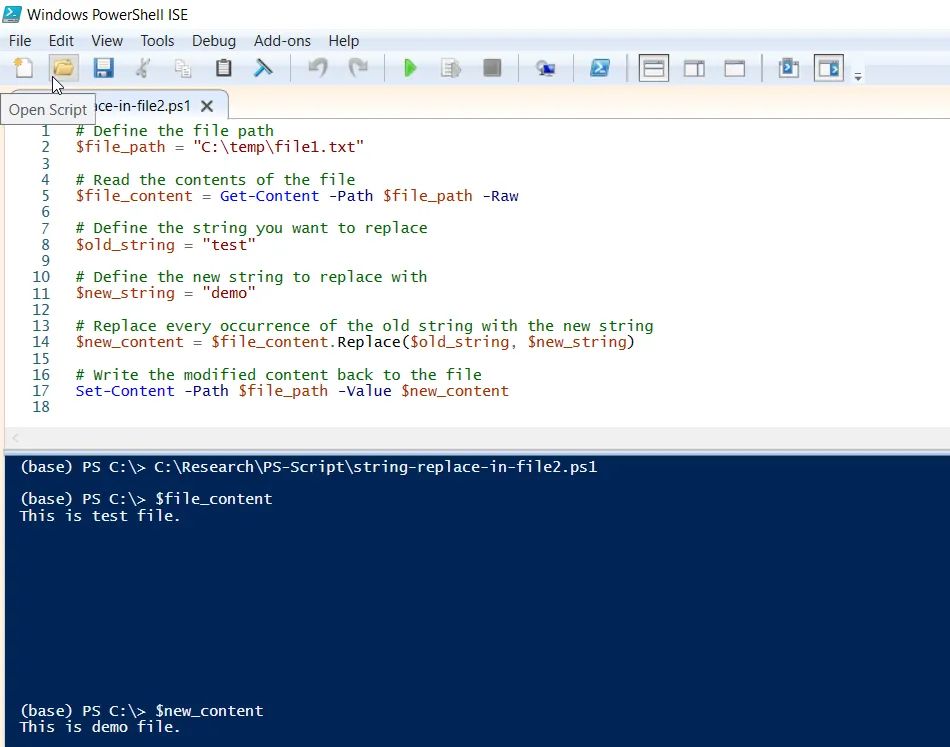Click the New Script toolbar icon

(x=23, y=67)
